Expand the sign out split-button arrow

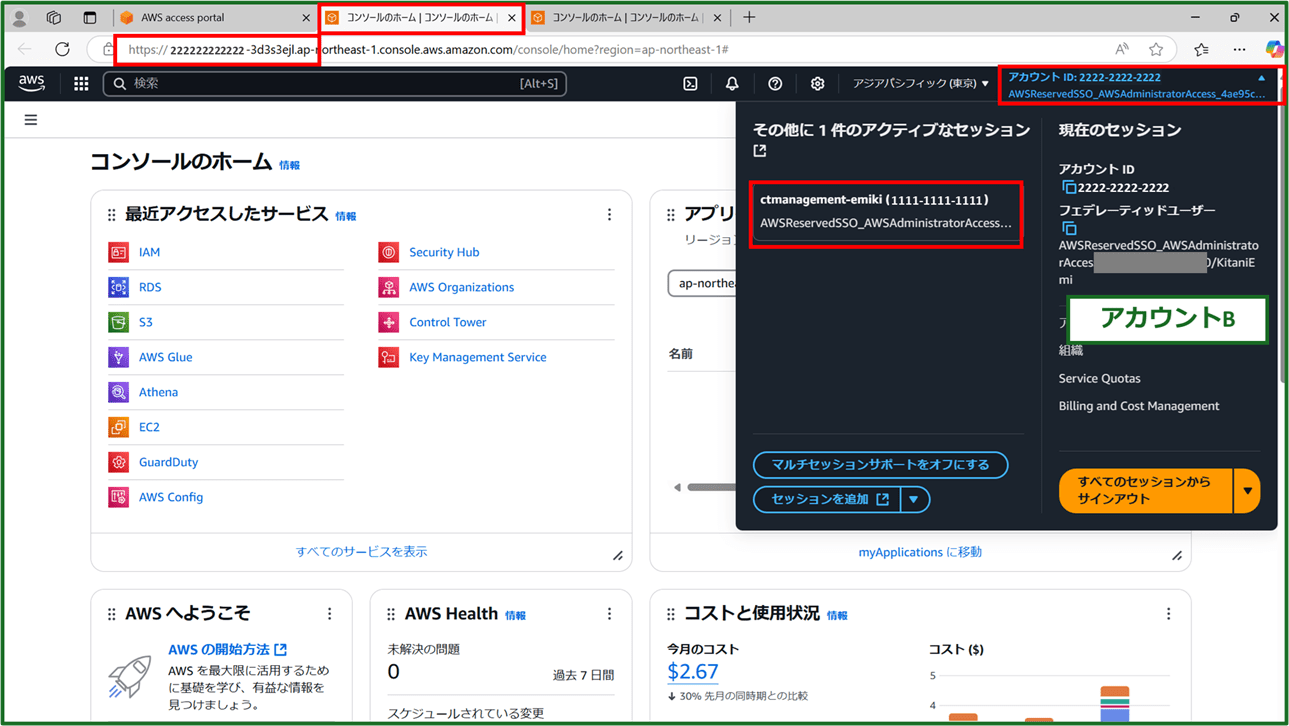click(x=1247, y=491)
